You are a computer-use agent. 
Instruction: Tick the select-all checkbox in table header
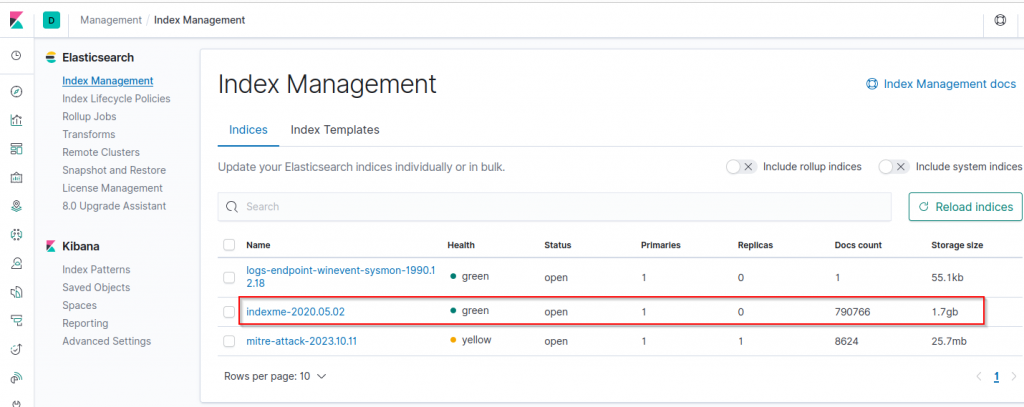click(229, 245)
